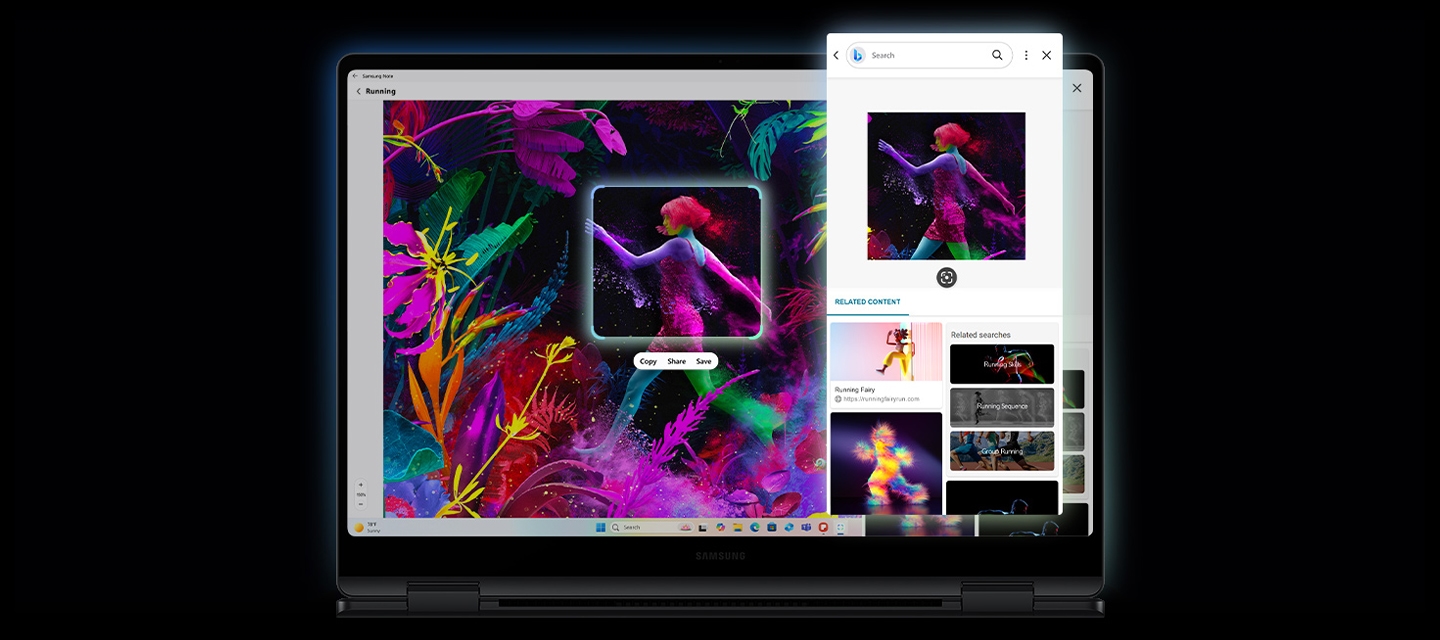The height and width of the screenshot is (640, 1440).
Task: Select the cropped runner image preview
Action: [x=946, y=186]
